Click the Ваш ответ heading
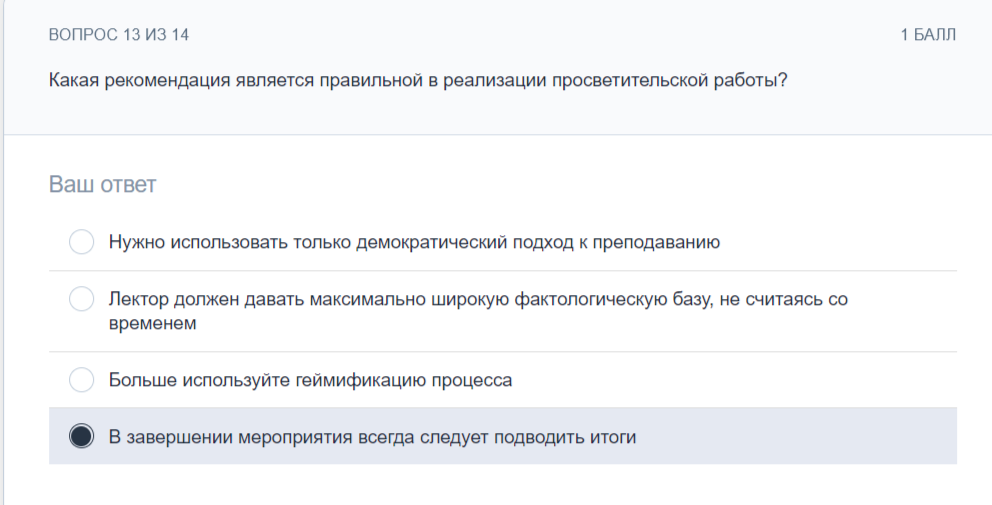This screenshot has width=992, height=505. click(x=102, y=184)
